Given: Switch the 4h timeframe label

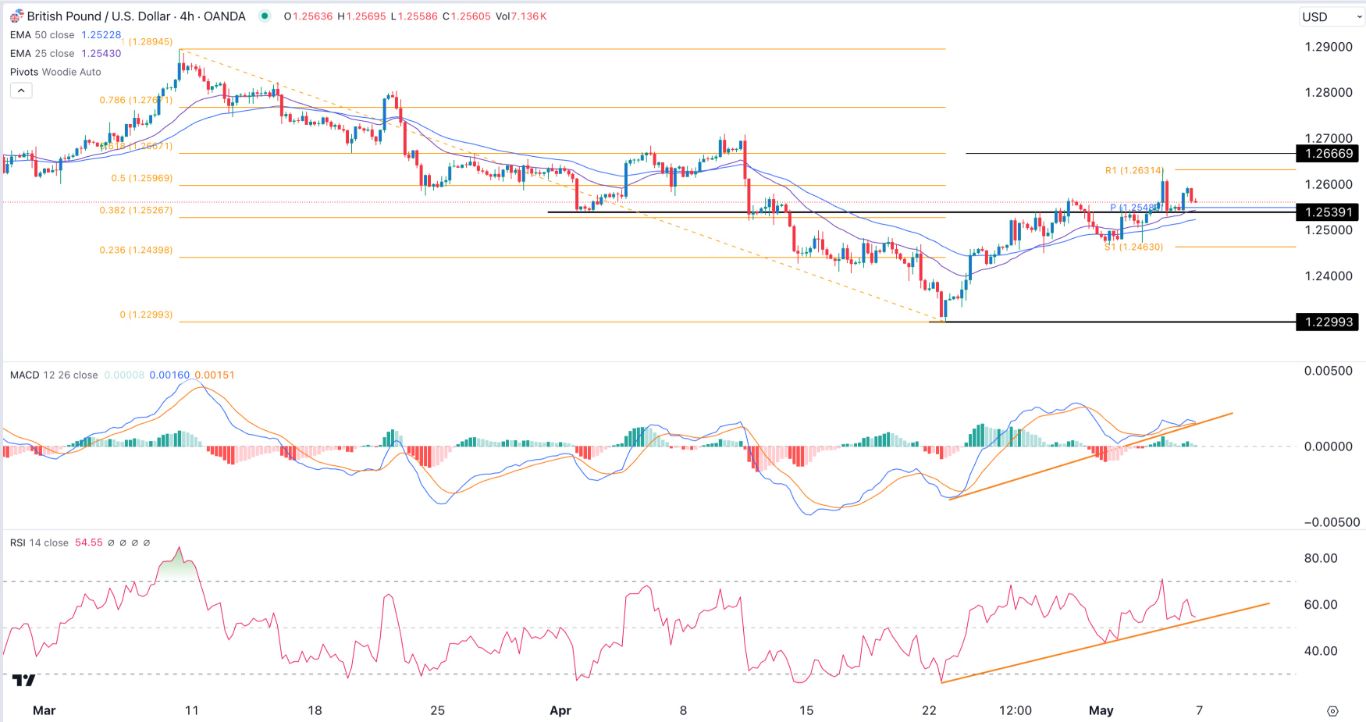Looking at the screenshot, I should coord(186,16).
